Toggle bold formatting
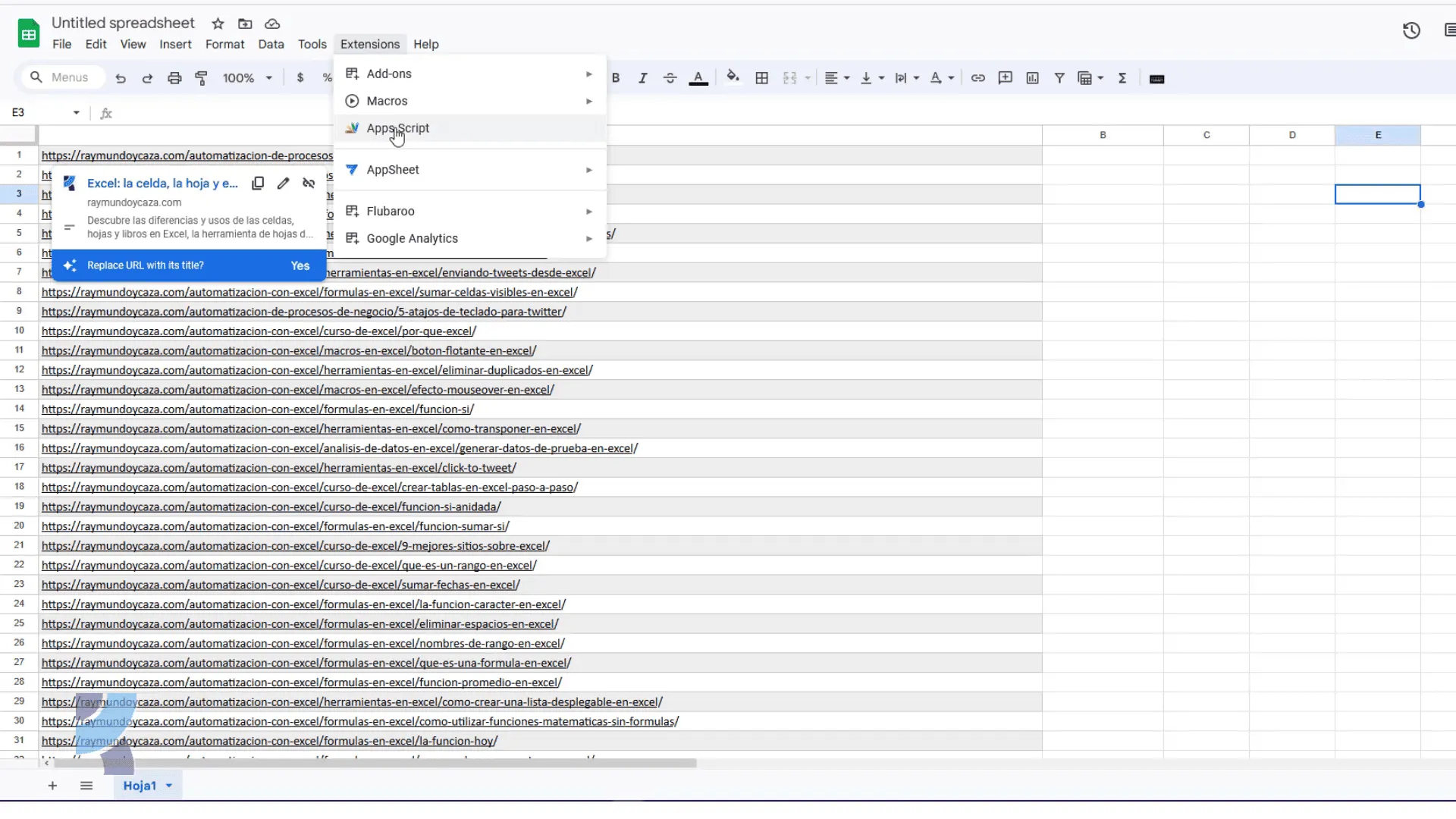This screenshot has height=819, width=1456. 616,78
